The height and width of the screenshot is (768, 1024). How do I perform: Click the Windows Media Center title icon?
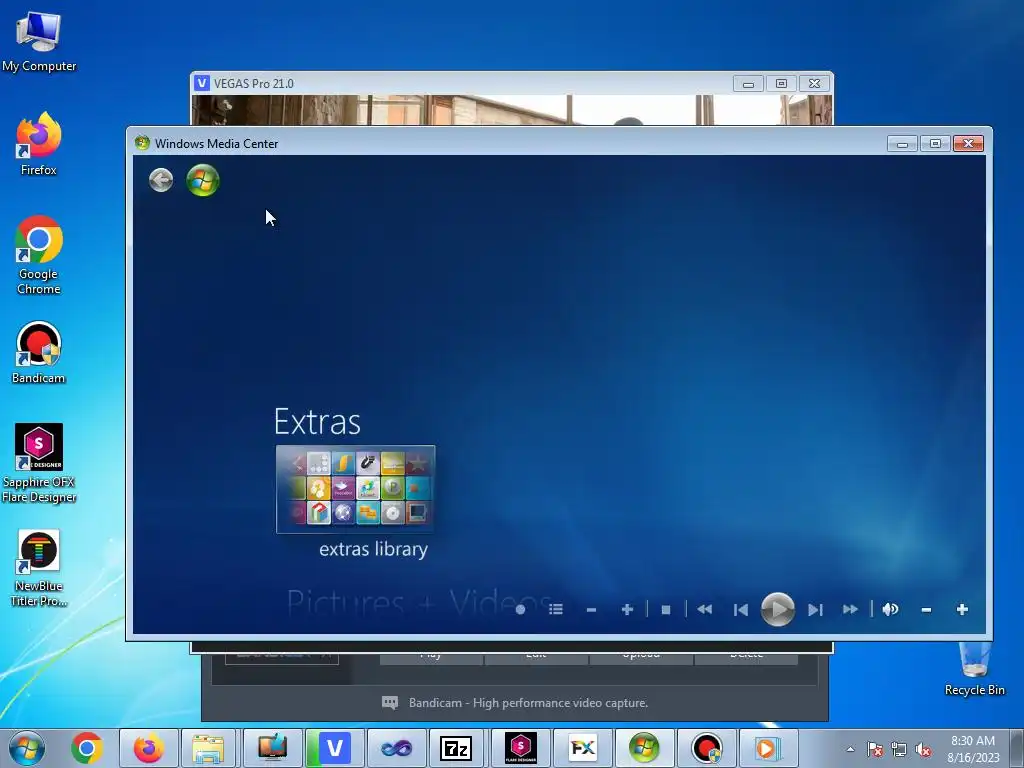(x=142, y=143)
